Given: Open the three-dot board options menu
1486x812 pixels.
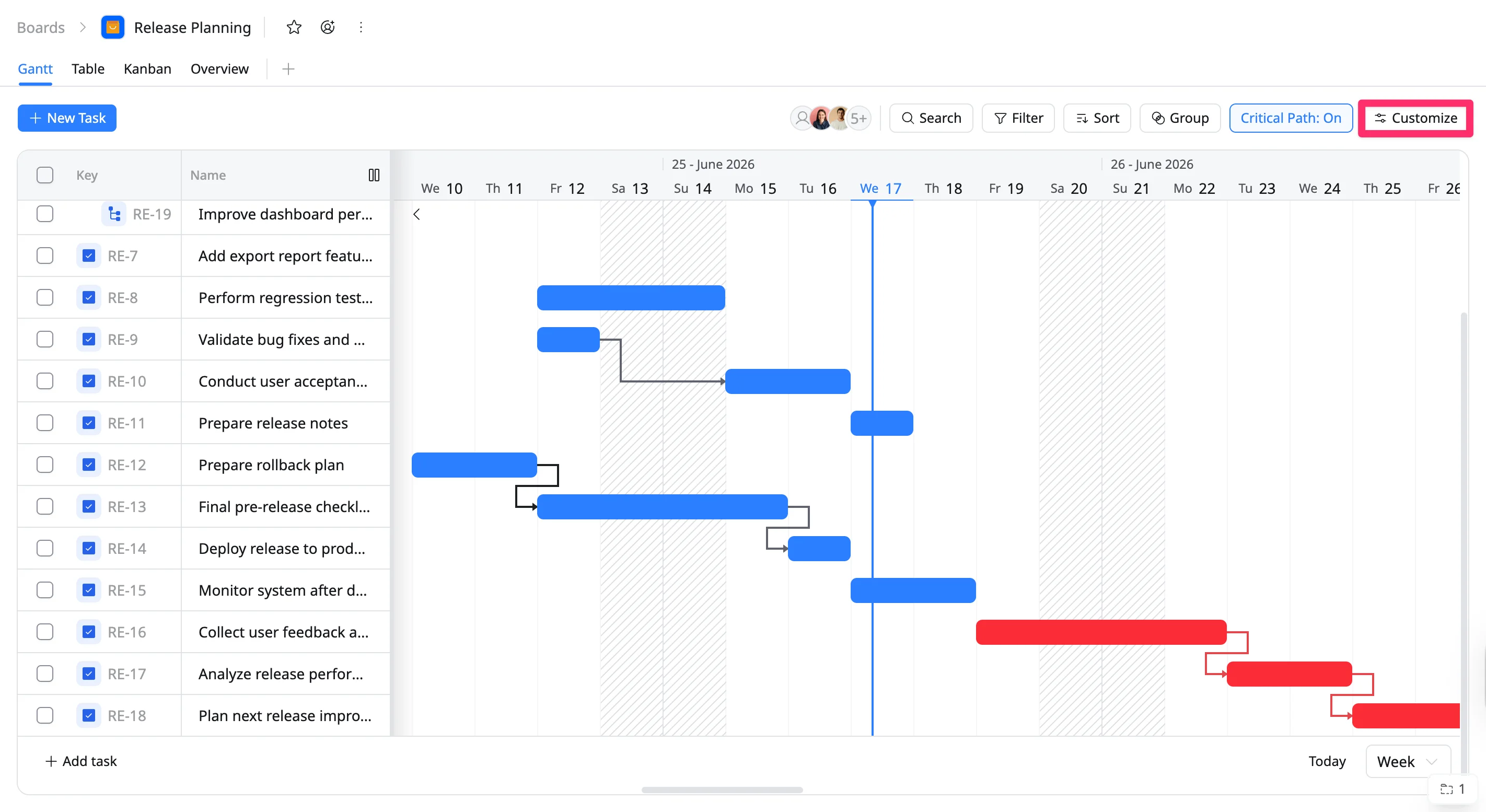Looking at the screenshot, I should [361, 27].
